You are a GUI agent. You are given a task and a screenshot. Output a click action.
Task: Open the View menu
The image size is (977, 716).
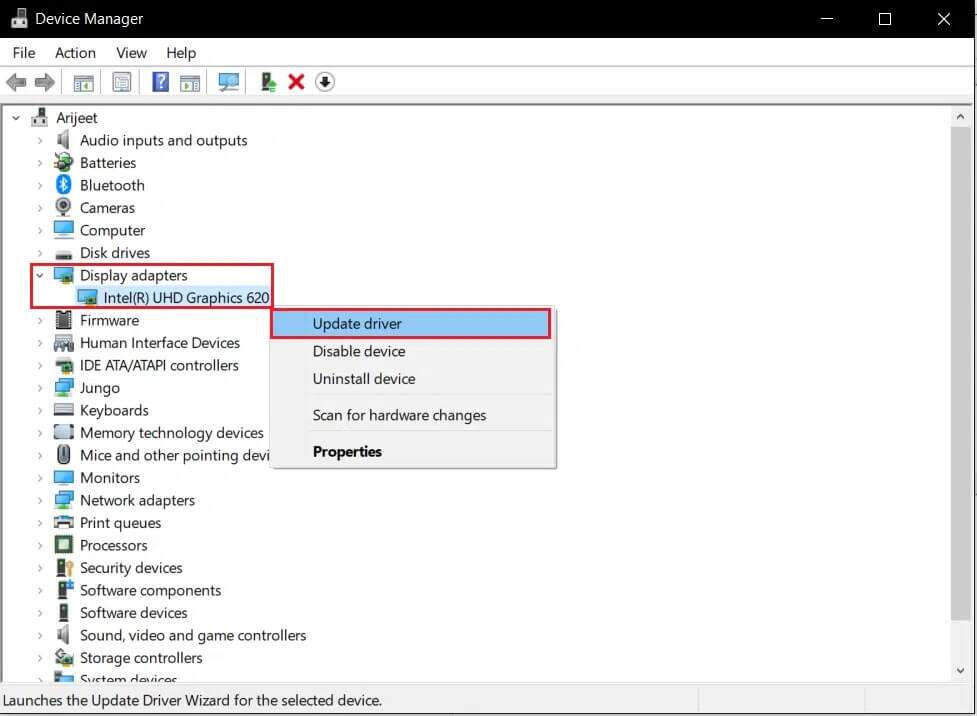point(131,53)
